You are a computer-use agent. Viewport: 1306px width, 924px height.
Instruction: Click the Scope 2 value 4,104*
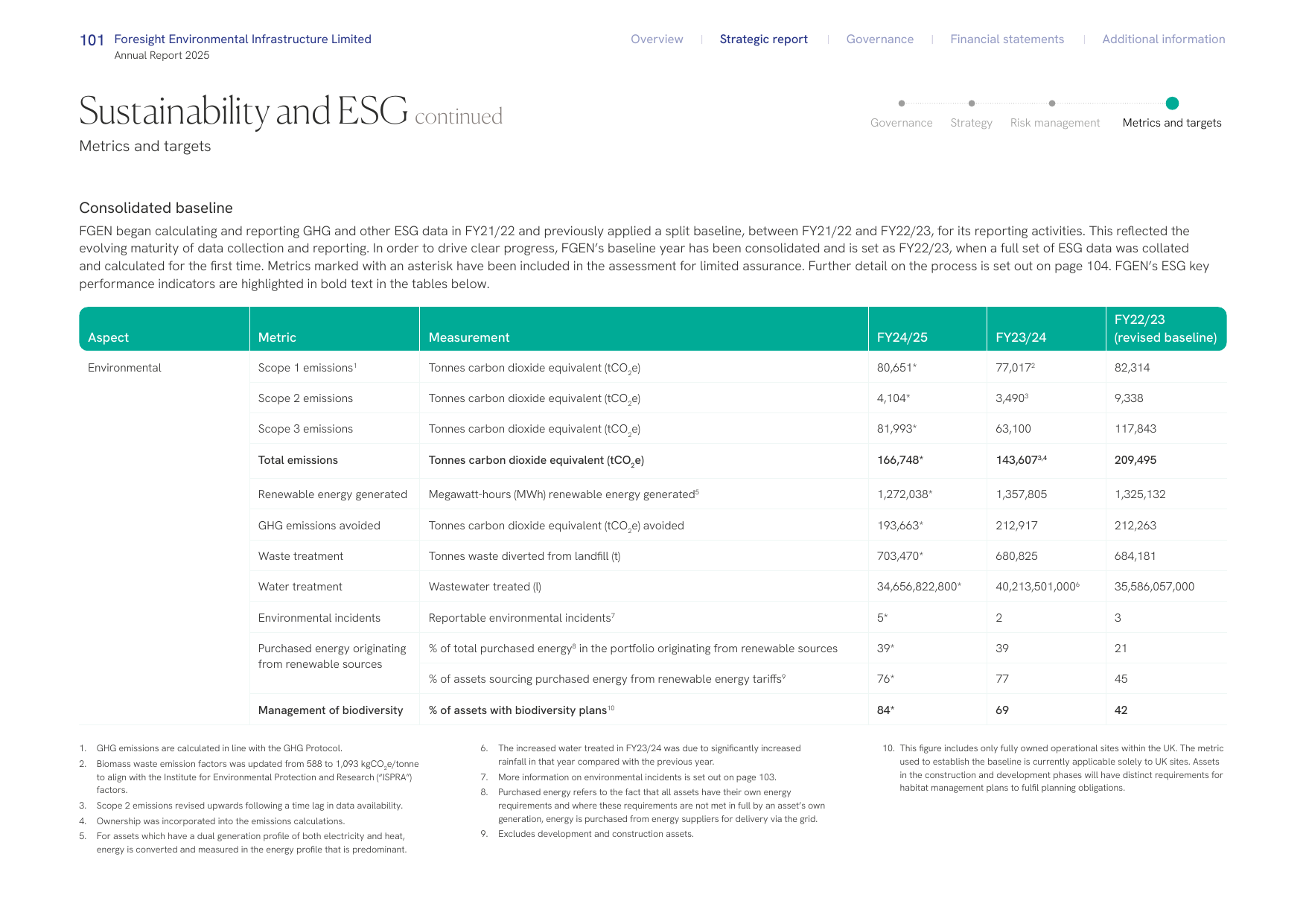(x=894, y=398)
